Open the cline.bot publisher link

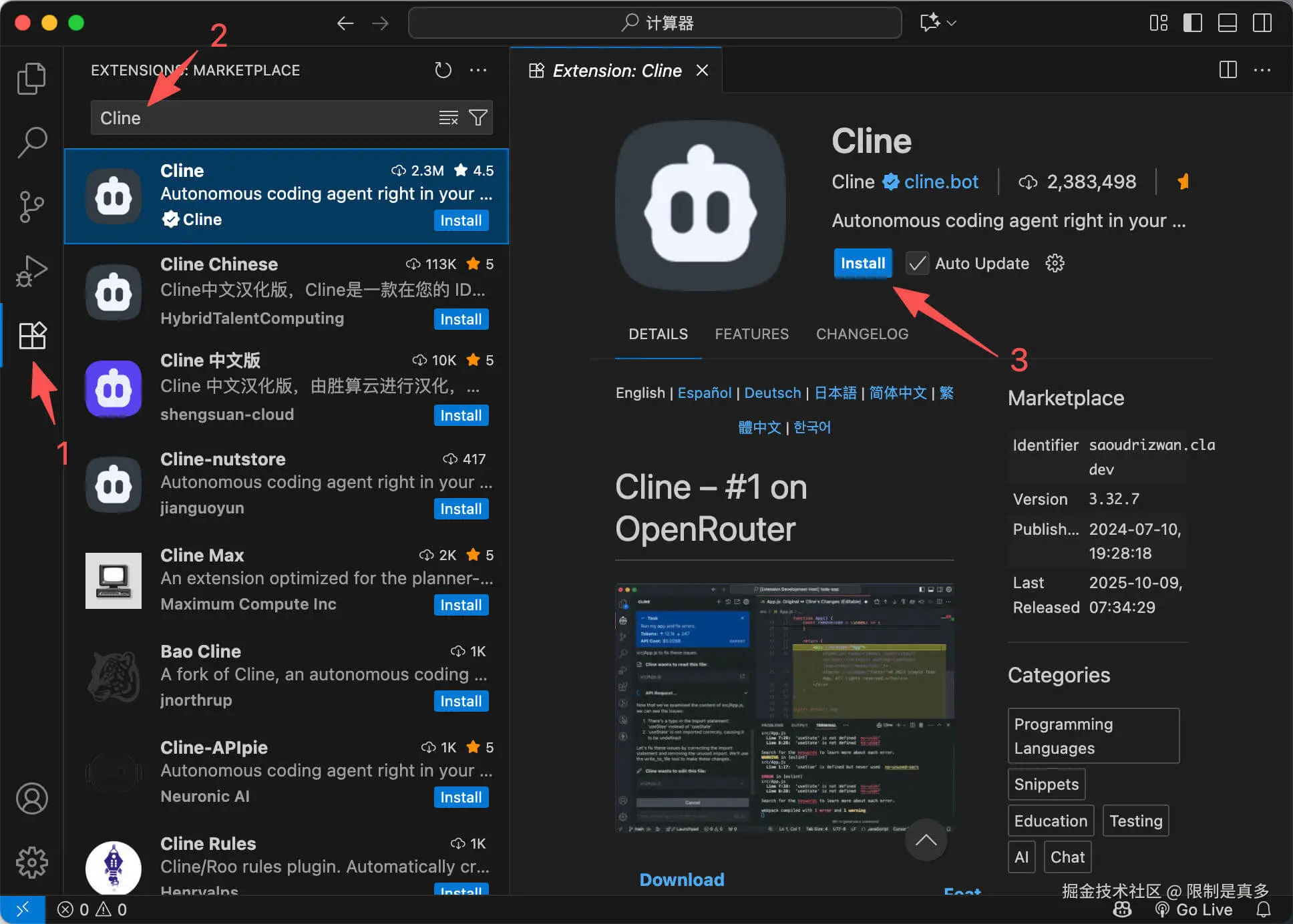pos(940,182)
